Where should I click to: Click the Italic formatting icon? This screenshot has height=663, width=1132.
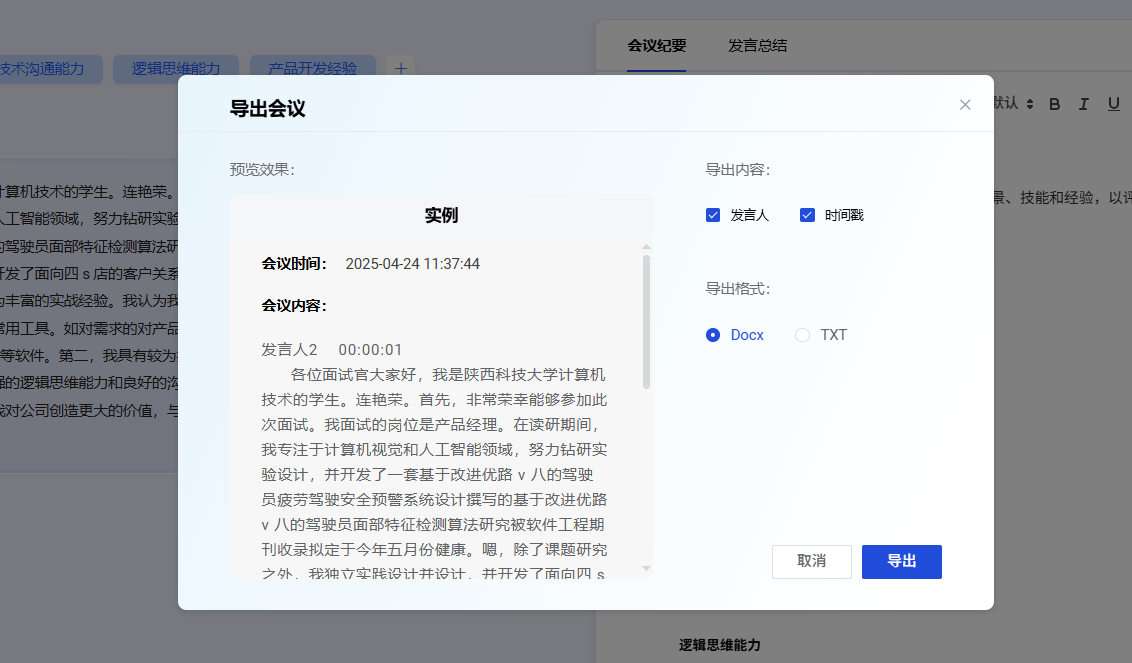coord(1083,104)
